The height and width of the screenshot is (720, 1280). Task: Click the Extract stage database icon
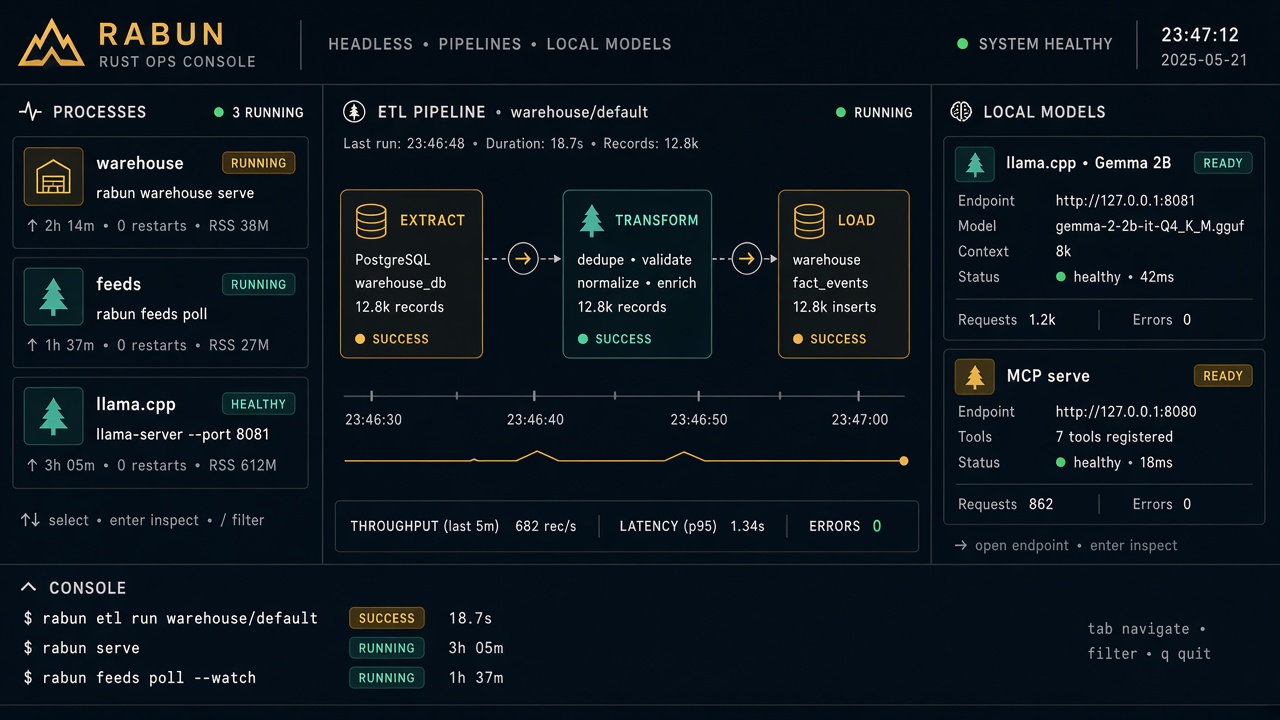[371, 220]
